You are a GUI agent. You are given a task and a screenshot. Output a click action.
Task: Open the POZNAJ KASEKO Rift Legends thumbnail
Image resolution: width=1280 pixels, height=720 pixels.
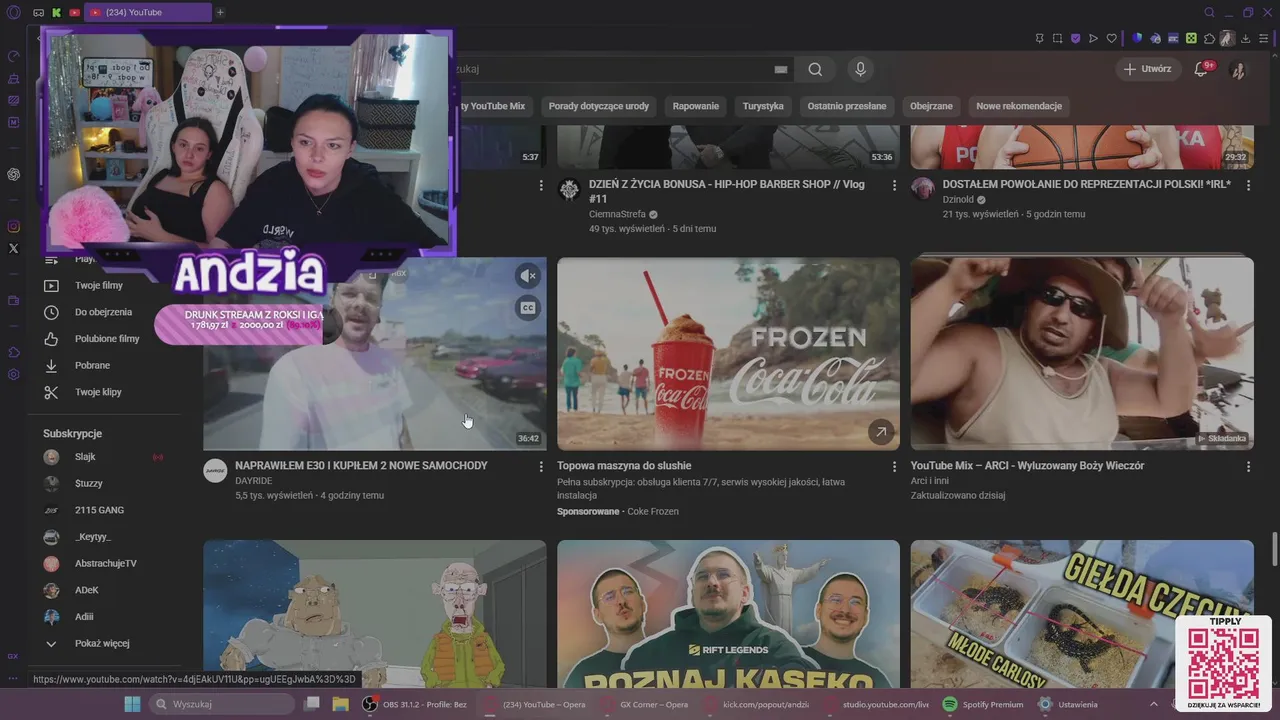(728, 614)
